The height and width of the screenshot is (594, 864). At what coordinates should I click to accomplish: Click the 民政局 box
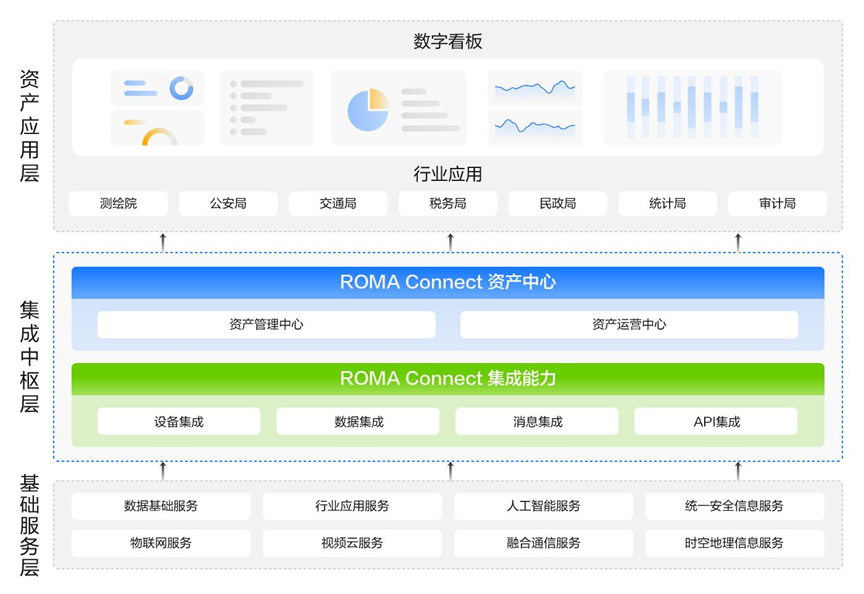[x=558, y=203]
